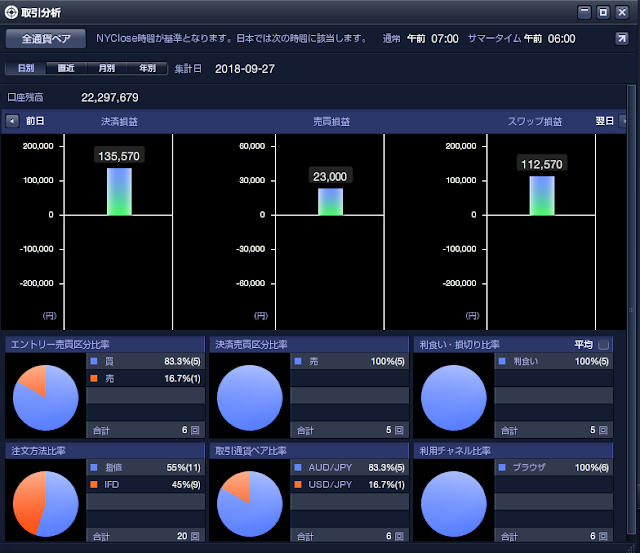Click the 回 icon in 決済売買区分比率 total

click(399, 430)
